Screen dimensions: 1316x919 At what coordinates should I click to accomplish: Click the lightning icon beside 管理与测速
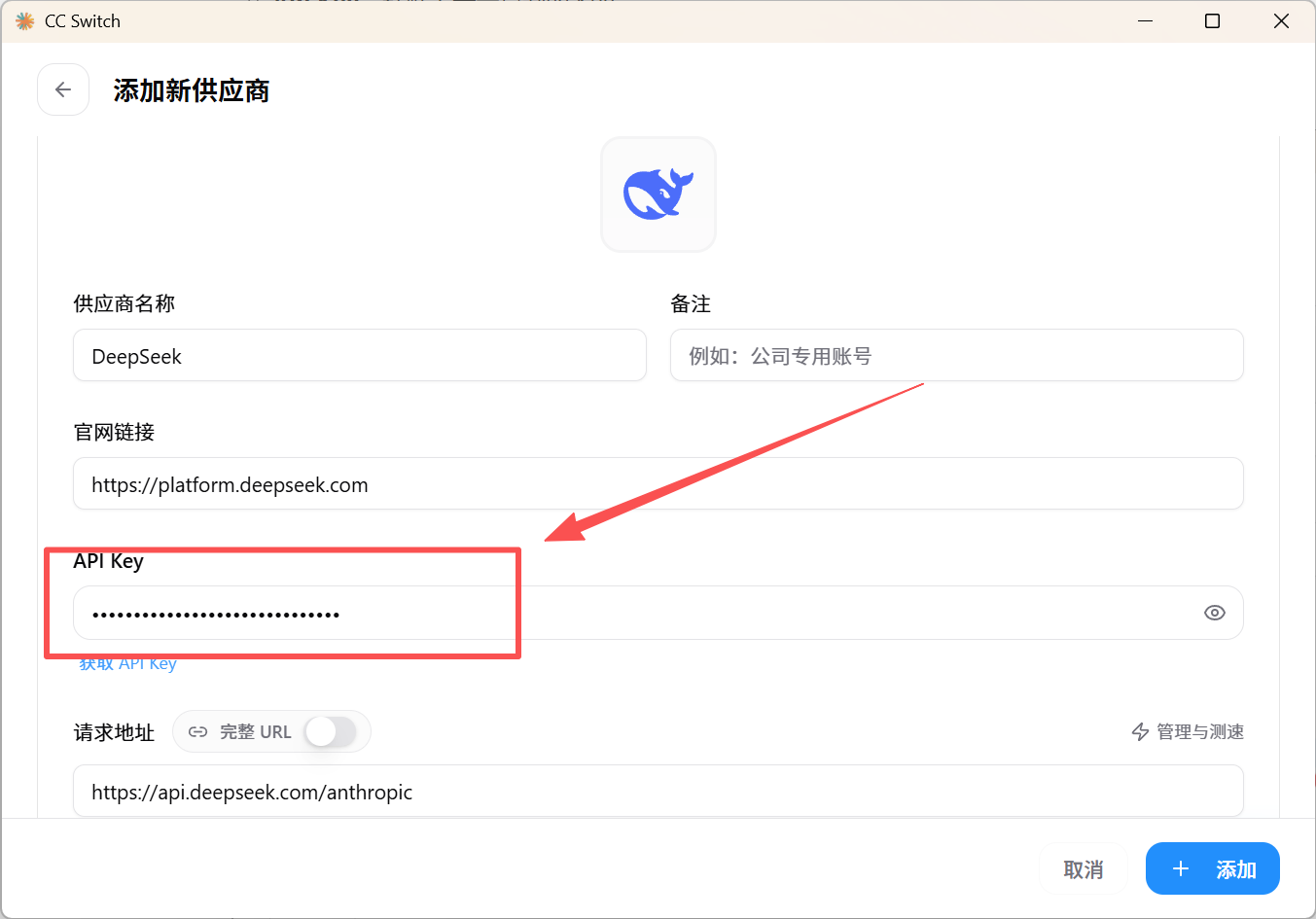[1140, 731]
